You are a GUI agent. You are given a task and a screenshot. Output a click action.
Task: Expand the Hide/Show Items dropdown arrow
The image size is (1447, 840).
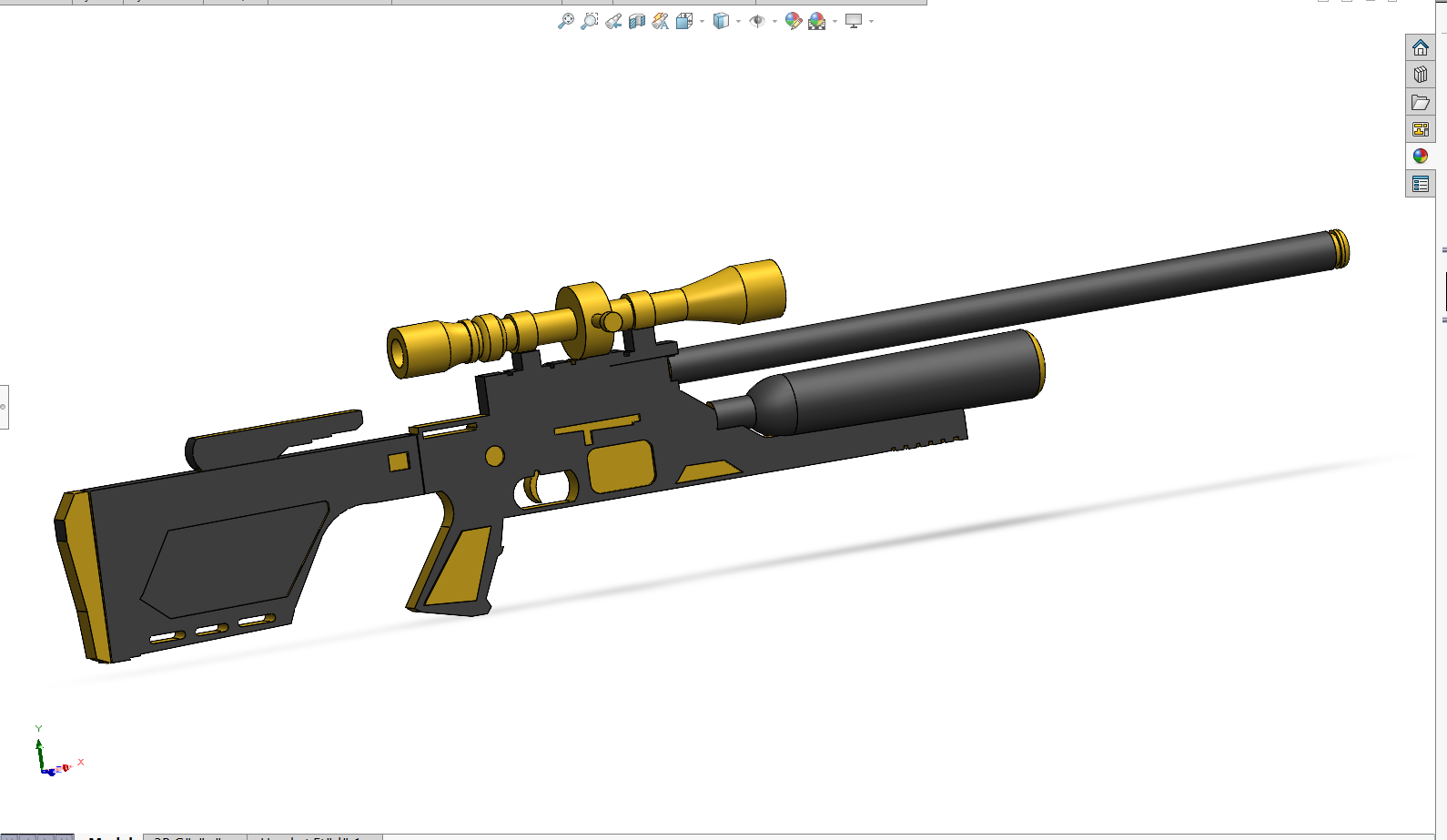coord(774,21)
